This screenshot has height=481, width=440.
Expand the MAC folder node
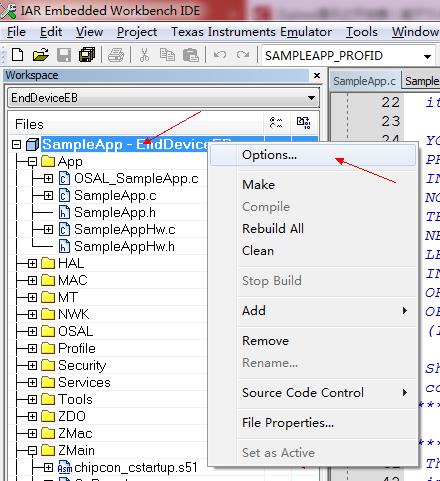(x=32, y=281)
